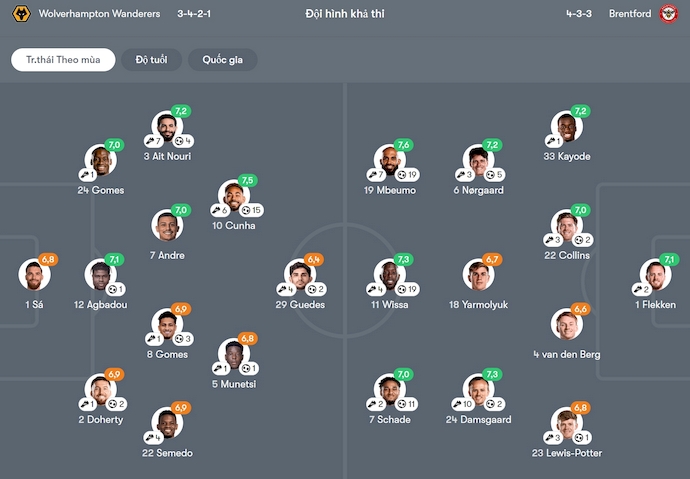Click the 29 Guedes name label

(x=301, y=304)
